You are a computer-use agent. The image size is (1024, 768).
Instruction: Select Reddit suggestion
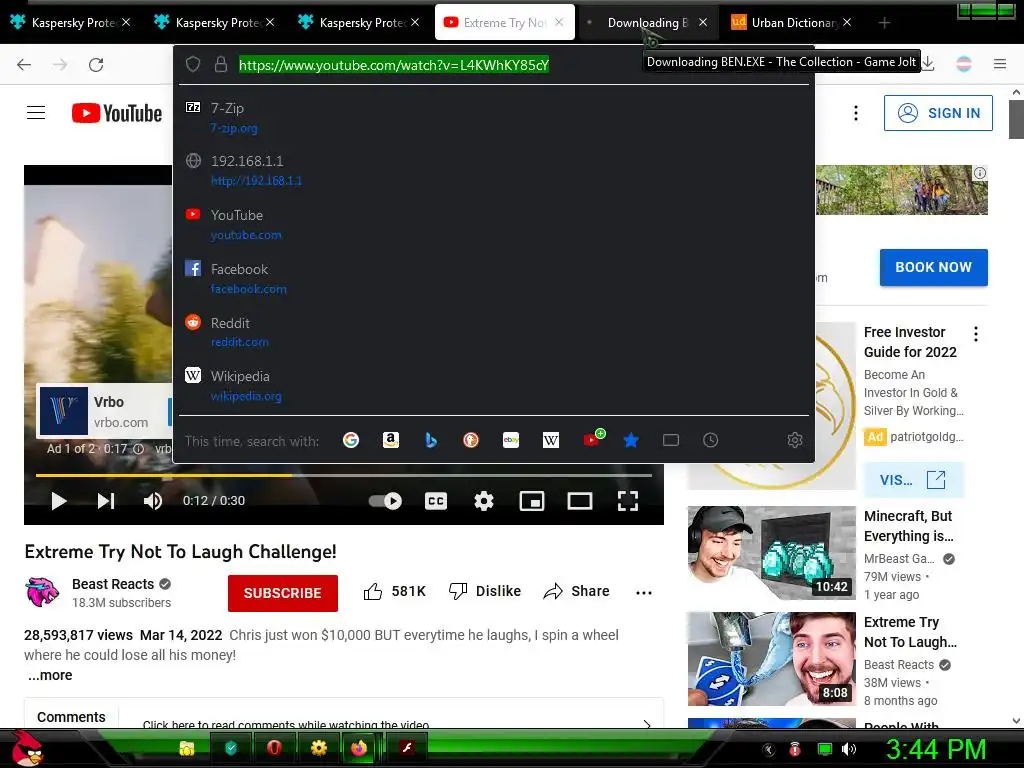click(x=494, y=332)
